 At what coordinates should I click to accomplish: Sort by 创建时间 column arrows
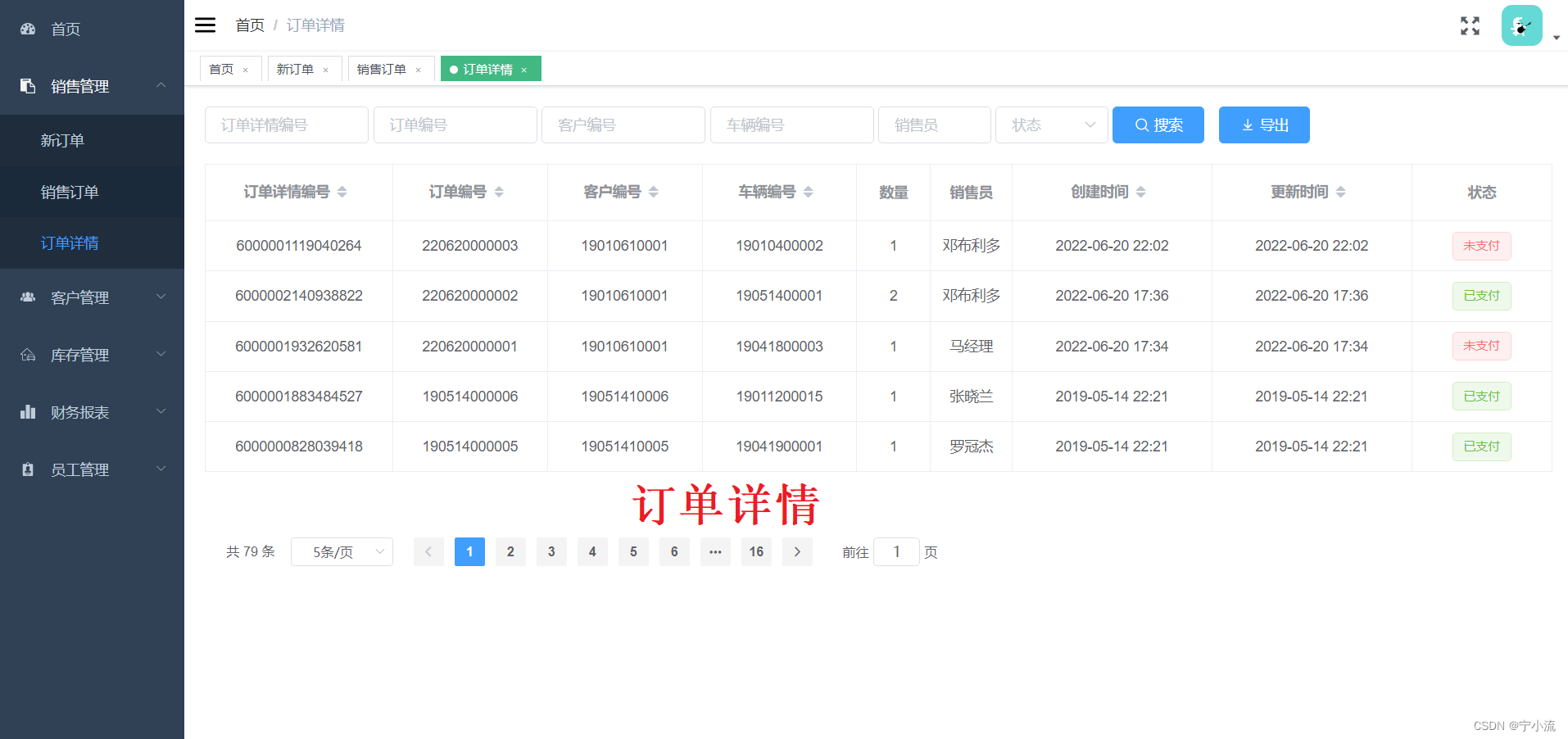tap(1141, 192)
